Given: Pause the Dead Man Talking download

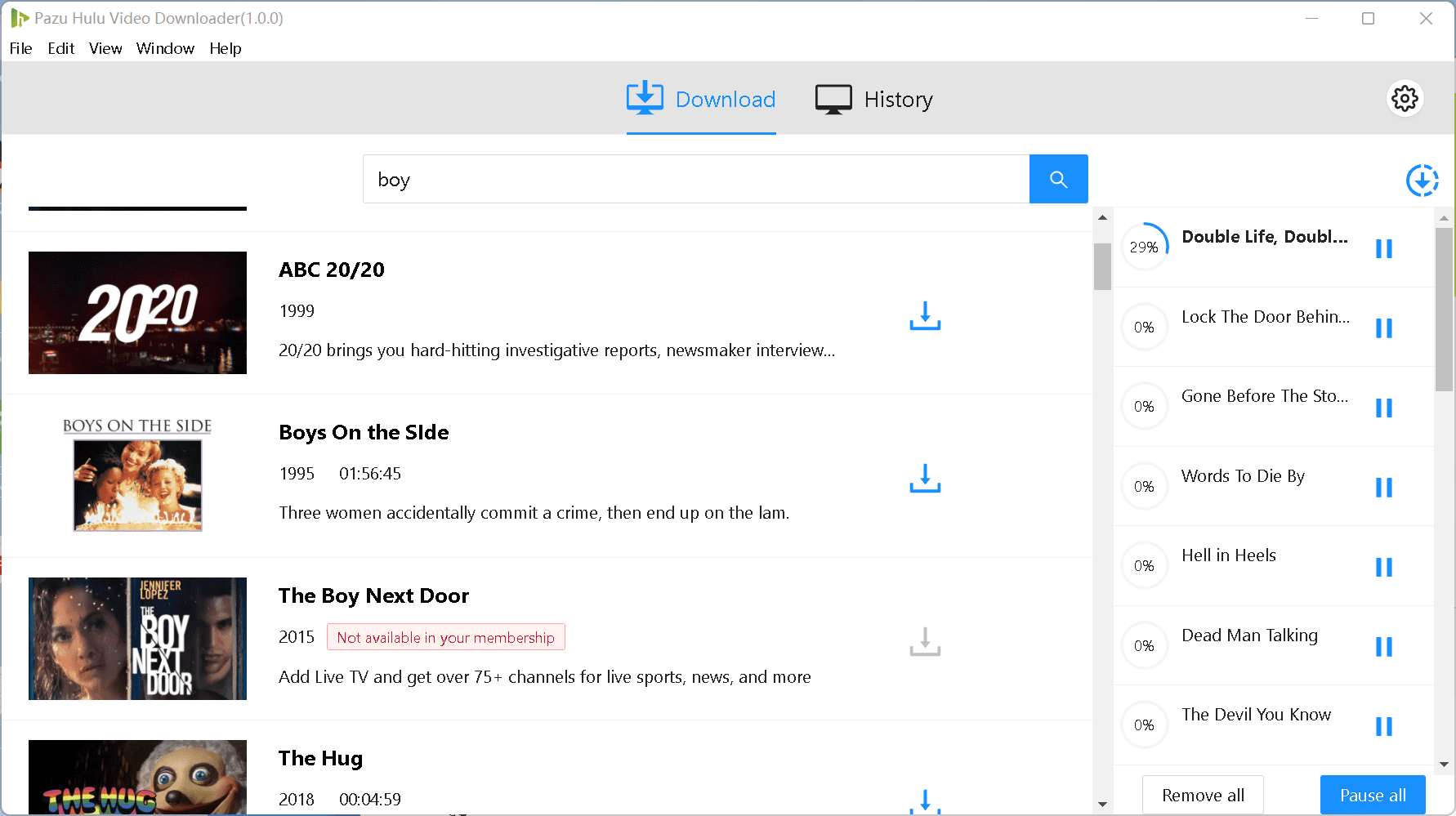Looking at the screenshot, I should 1383,647.
